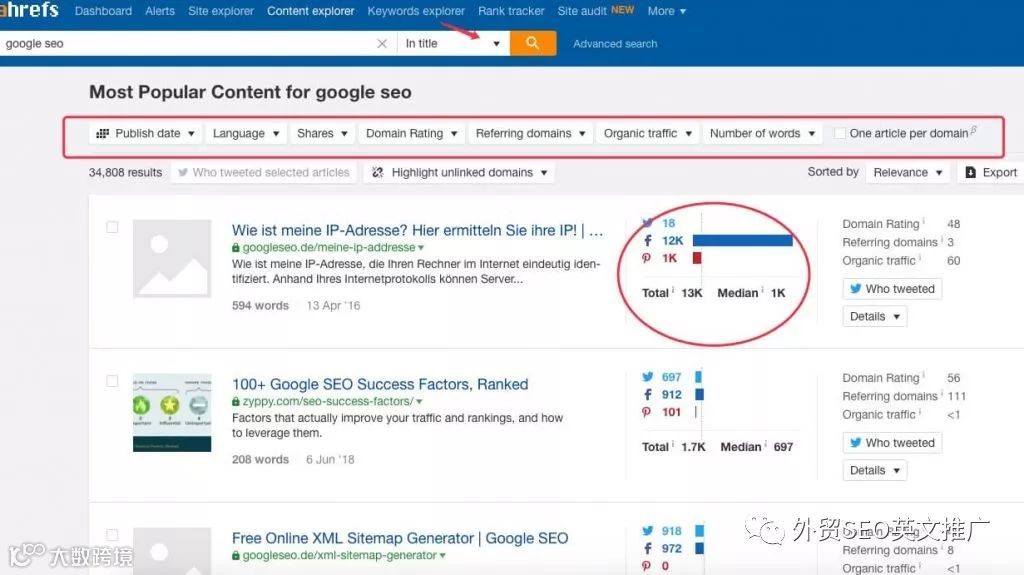Go to Keywords explorer

click(x=416, y=11)
